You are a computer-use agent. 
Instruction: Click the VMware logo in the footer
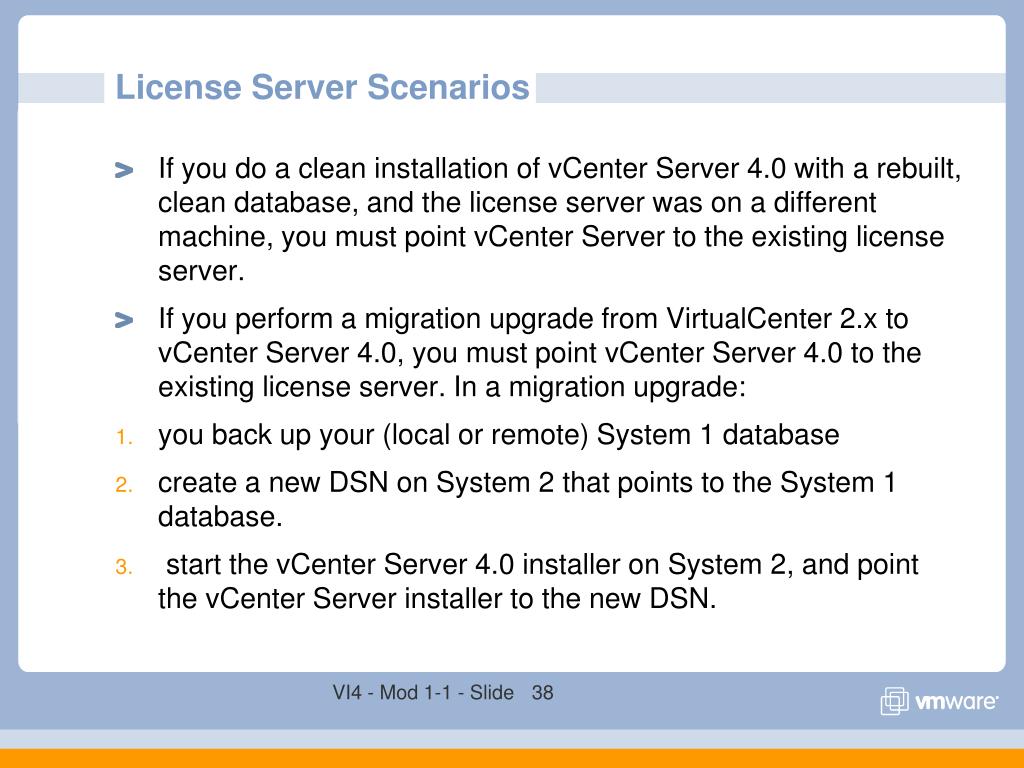click(939, 701)
